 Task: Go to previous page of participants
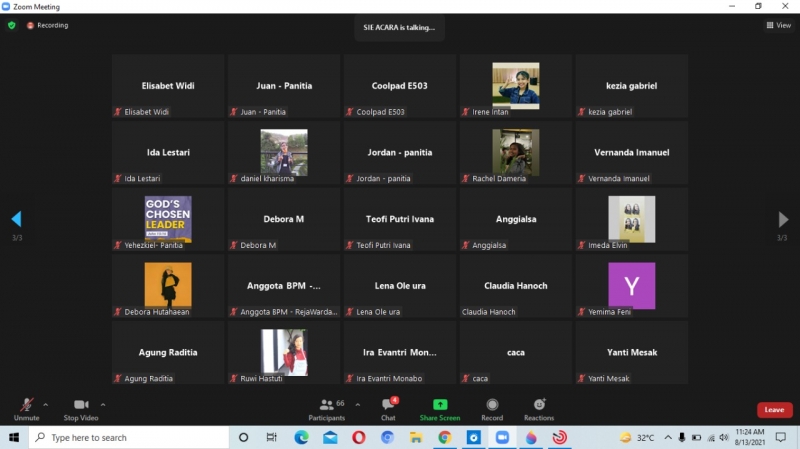(16, 220)
